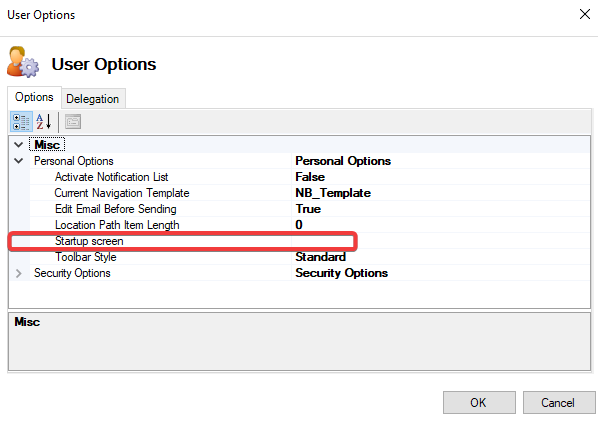
Task: Open the Delegation tab
Action: (x=93, y=99)
